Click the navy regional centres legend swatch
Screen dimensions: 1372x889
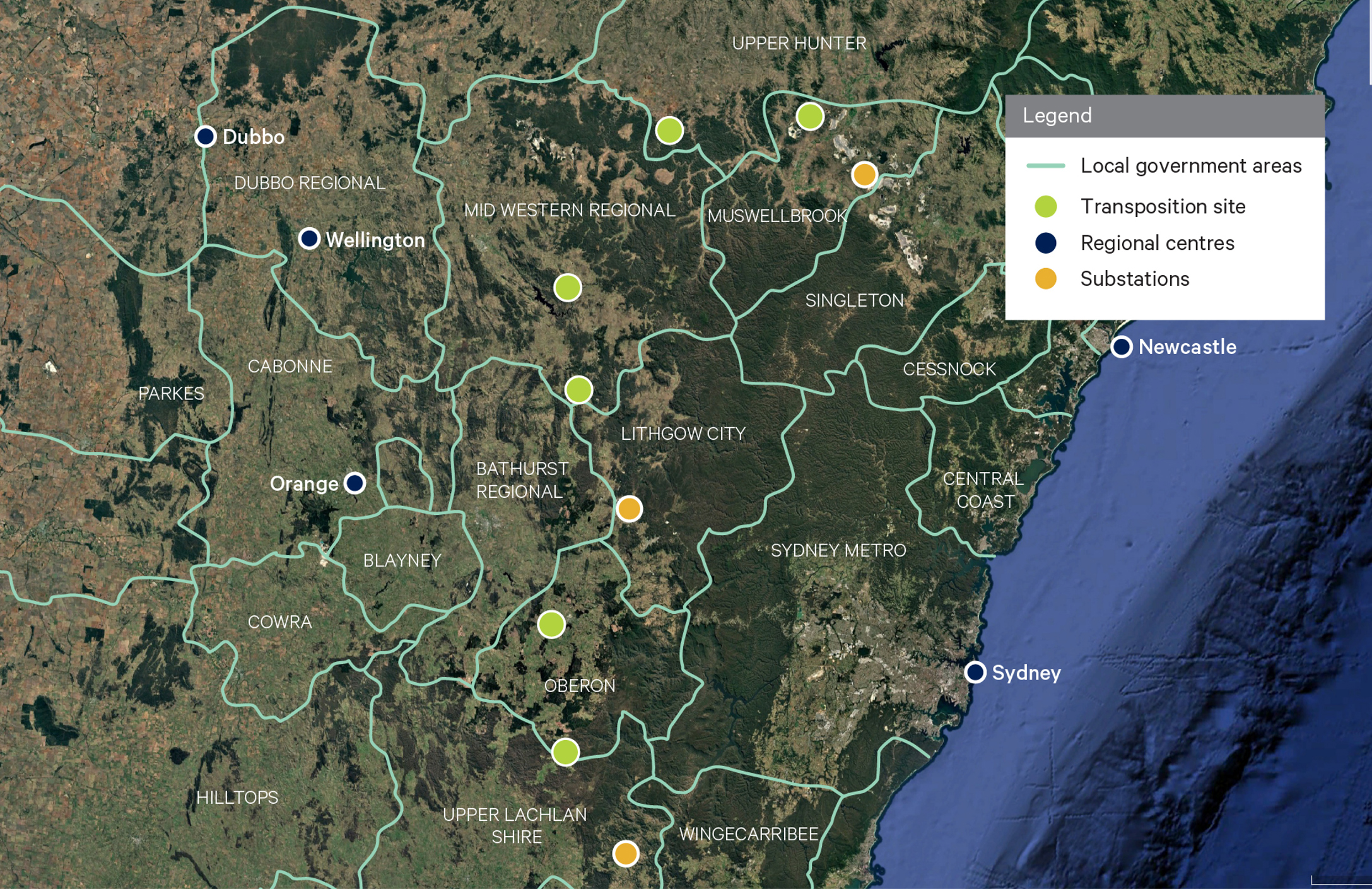pos(1046,243)
